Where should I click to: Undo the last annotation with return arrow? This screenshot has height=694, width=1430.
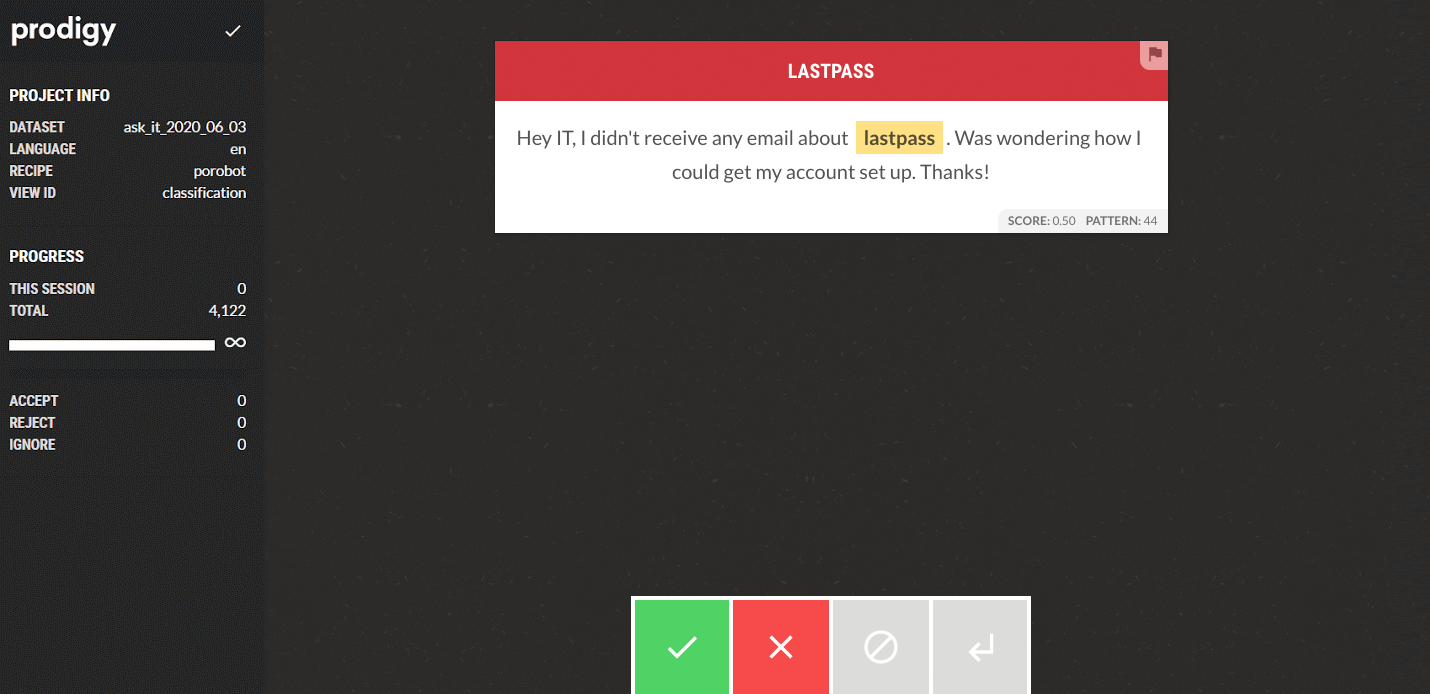[x=980, y=646]
